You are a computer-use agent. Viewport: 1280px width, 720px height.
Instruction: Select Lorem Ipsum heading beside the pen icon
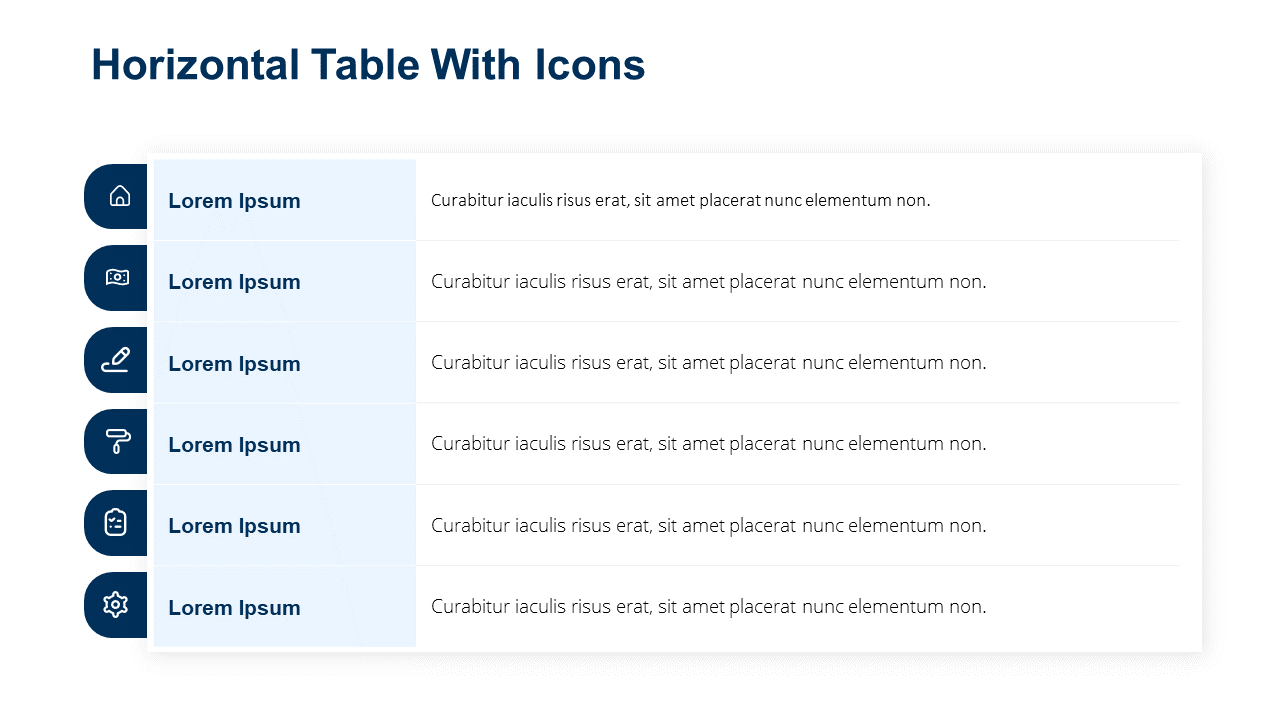pyautogui.click(x=234, y=364)
